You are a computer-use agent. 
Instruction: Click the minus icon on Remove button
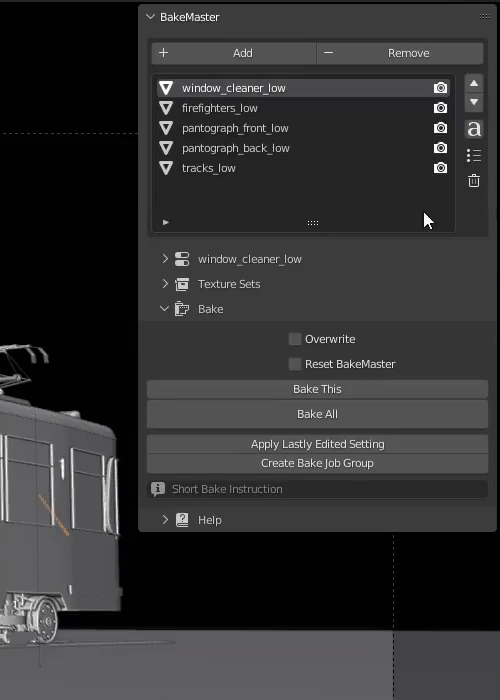(x=329, y=53)
